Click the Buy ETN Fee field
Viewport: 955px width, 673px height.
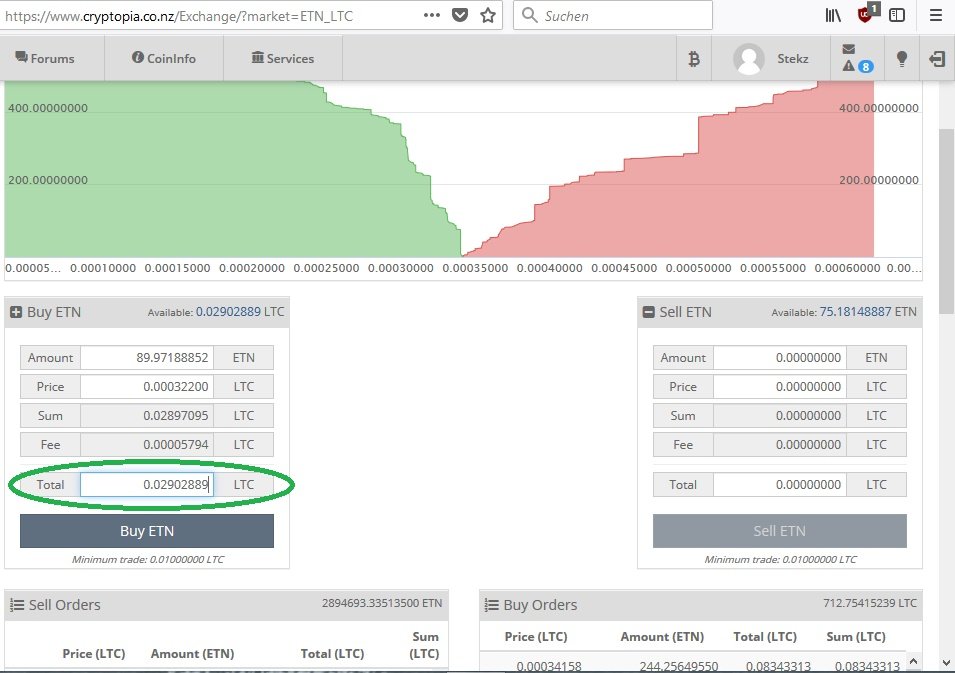tap(147, 445)
